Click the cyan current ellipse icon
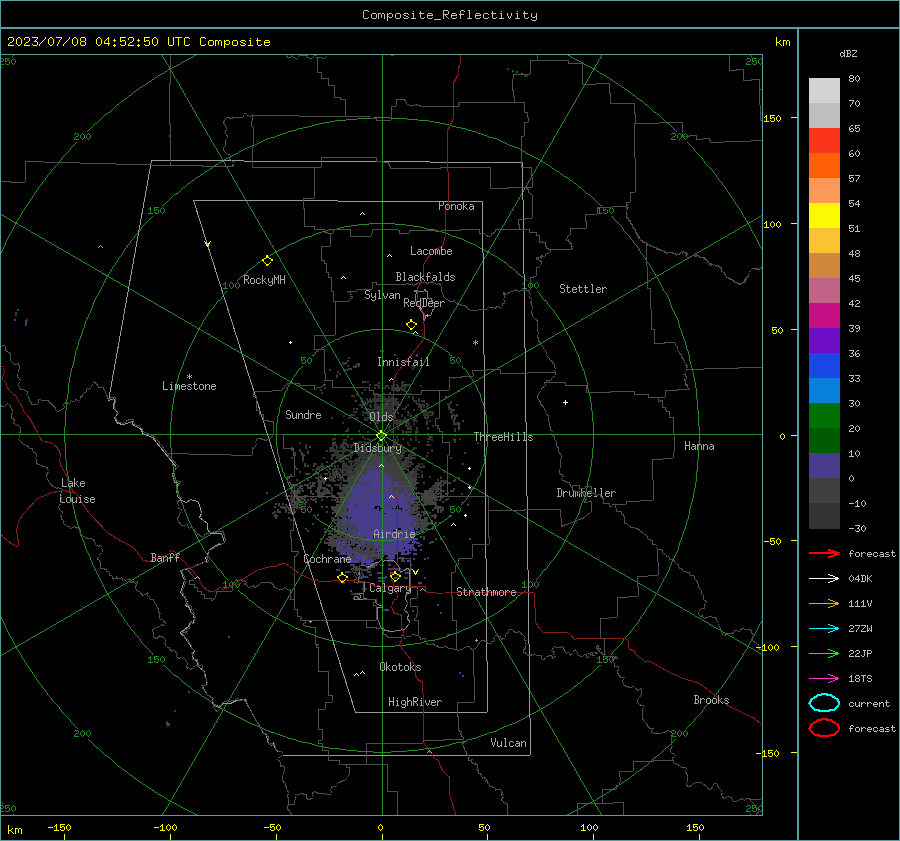Screen dimensions: 900x841 [824, 703]
